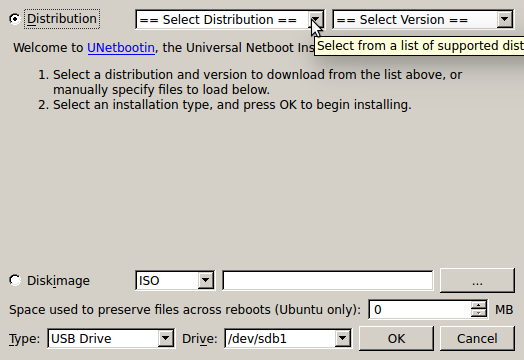Select the Distribution radio button

click(x=15, y=19)
